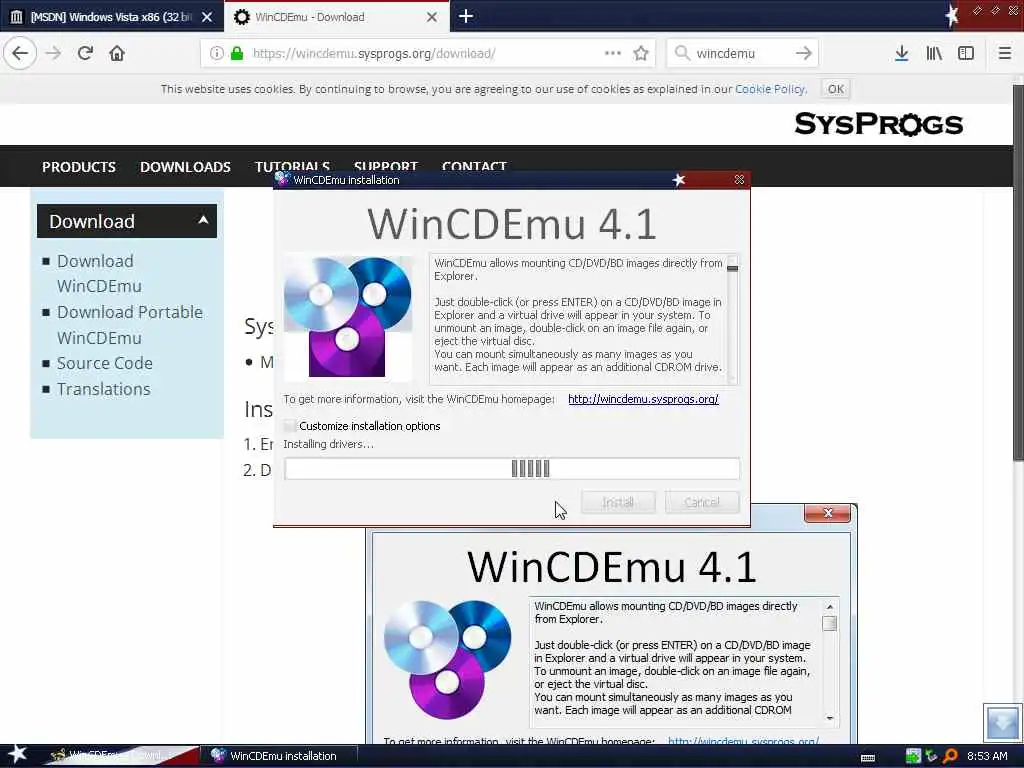Open Download Portable WinCDEmu sidebar link

click(129, 325)
